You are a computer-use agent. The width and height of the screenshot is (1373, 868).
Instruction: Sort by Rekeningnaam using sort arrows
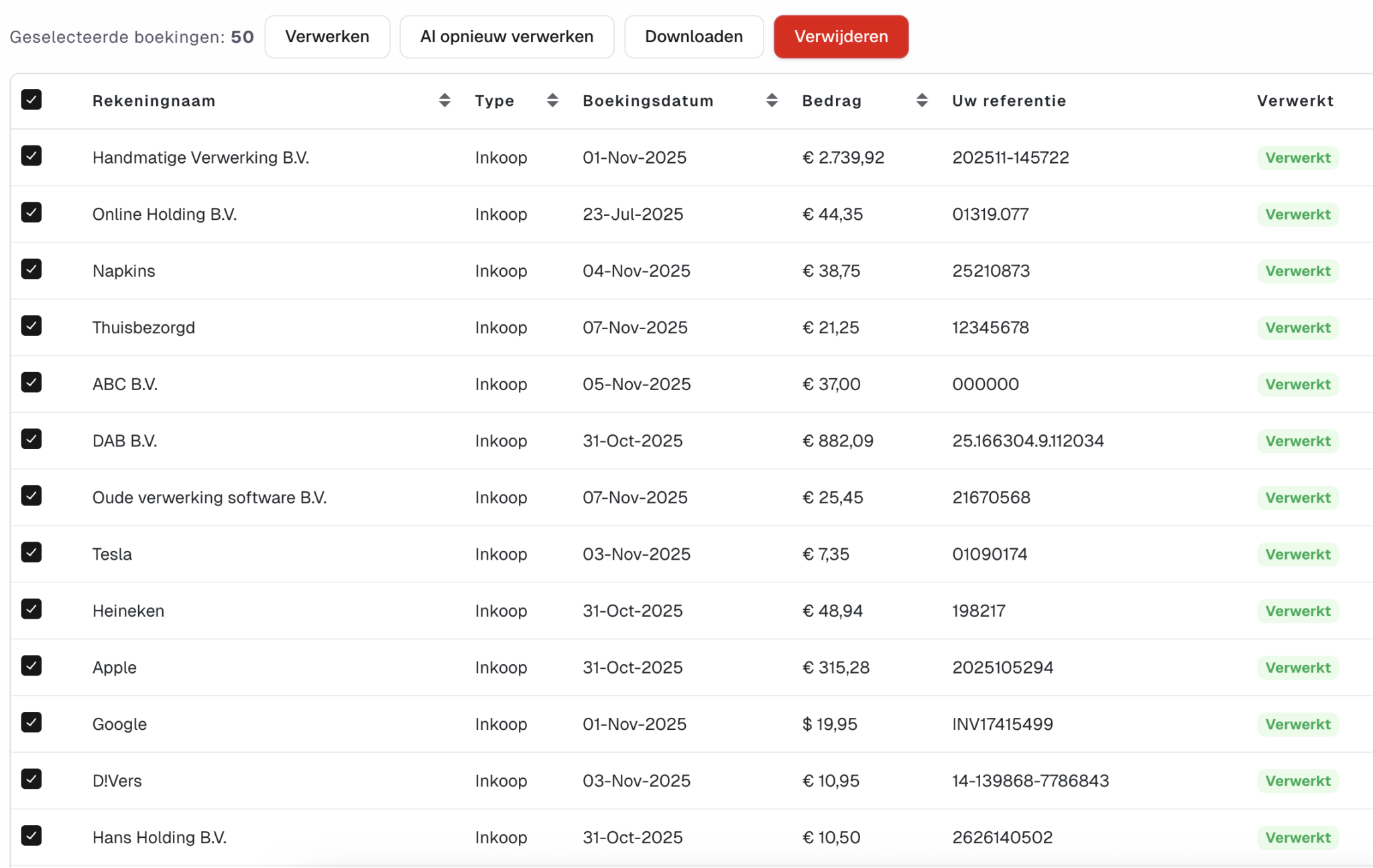point(444,101)
